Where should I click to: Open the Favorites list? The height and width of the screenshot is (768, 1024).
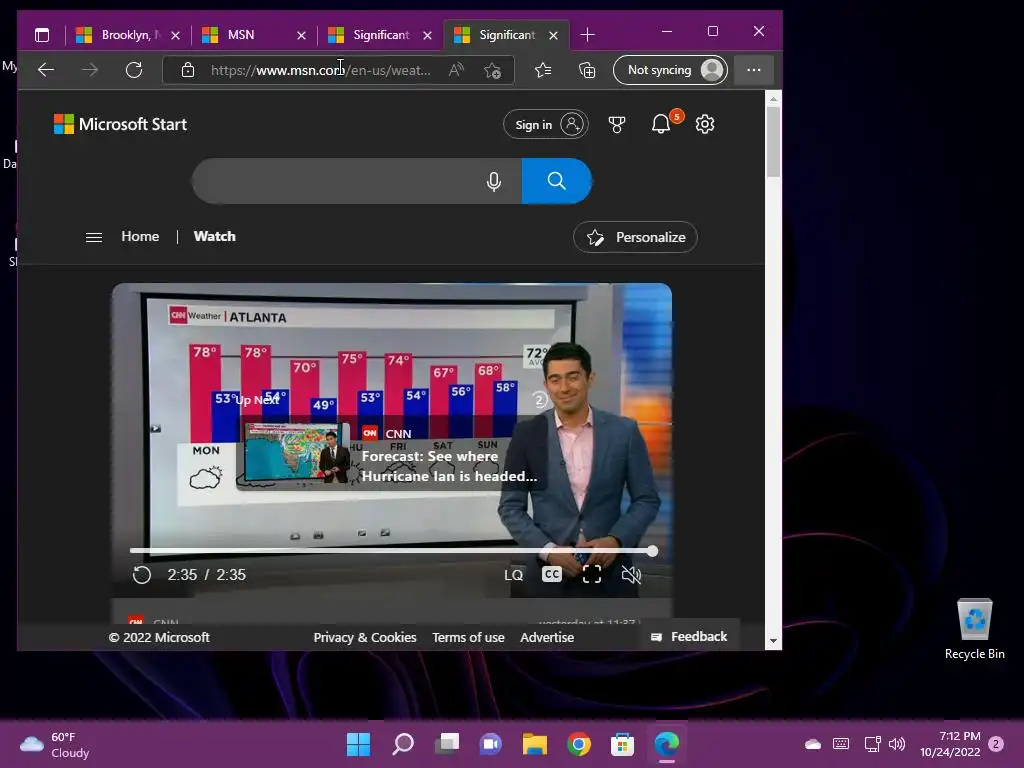[543, 70]
